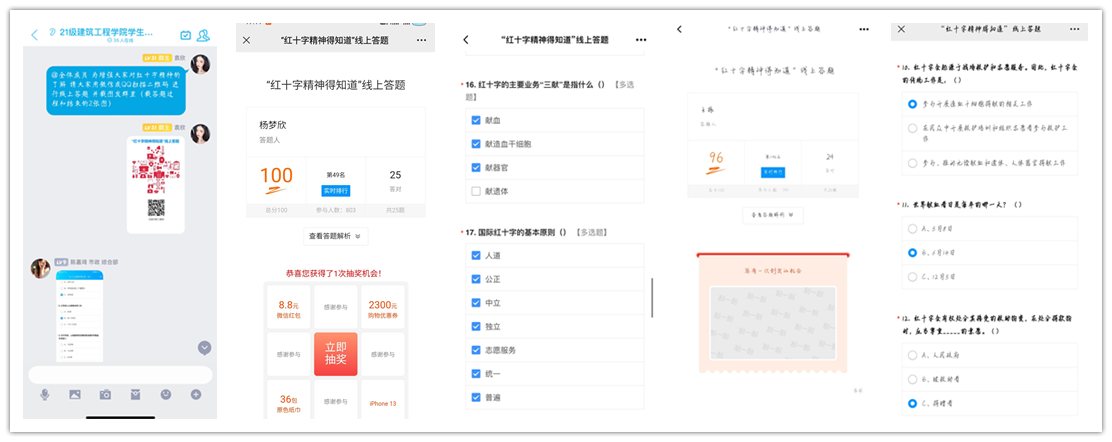The image size is (1112, 442).
Task: Open the emoji picker in chat toolbar
Action: pyautogui.click(x=166, y=395)
